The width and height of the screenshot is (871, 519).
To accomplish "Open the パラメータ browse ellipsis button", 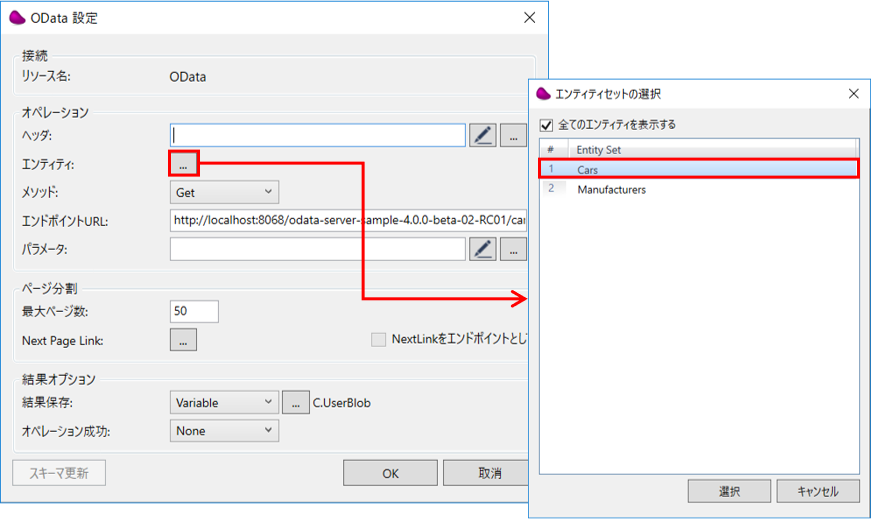I will [x=513, y=249].
